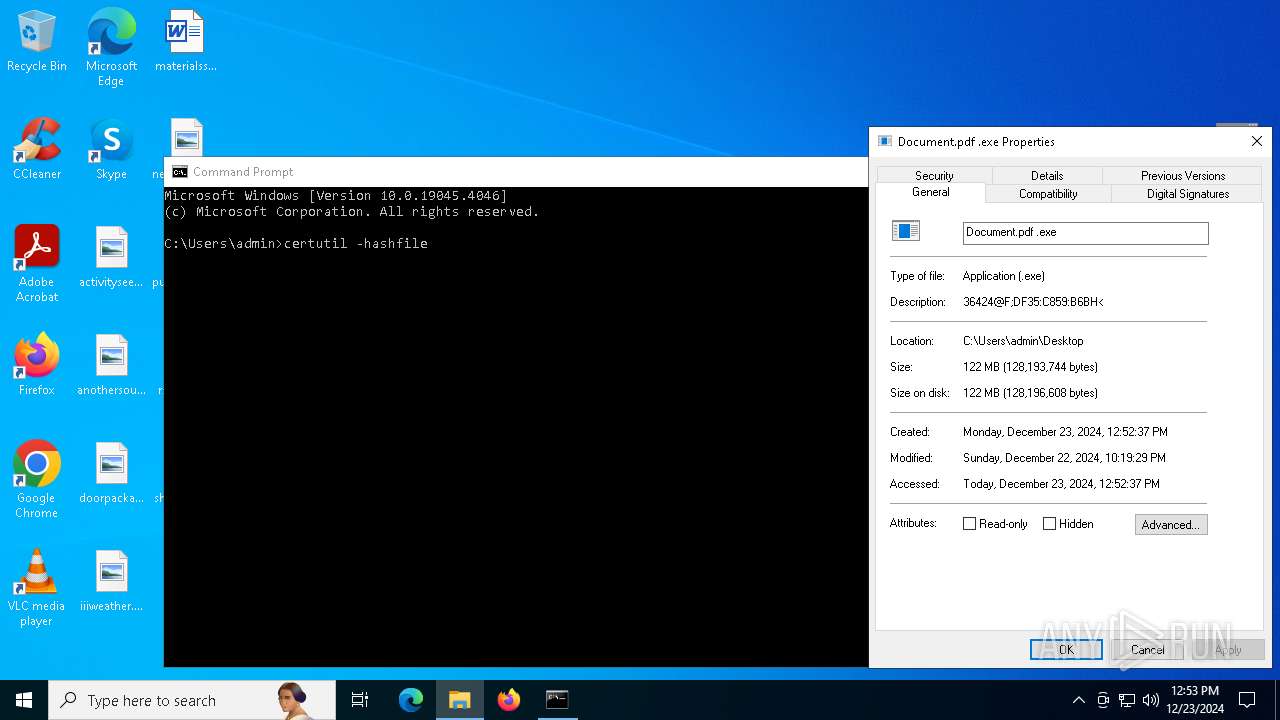
Task: Click the taskbar clock and date
Action: point(1195,700)
